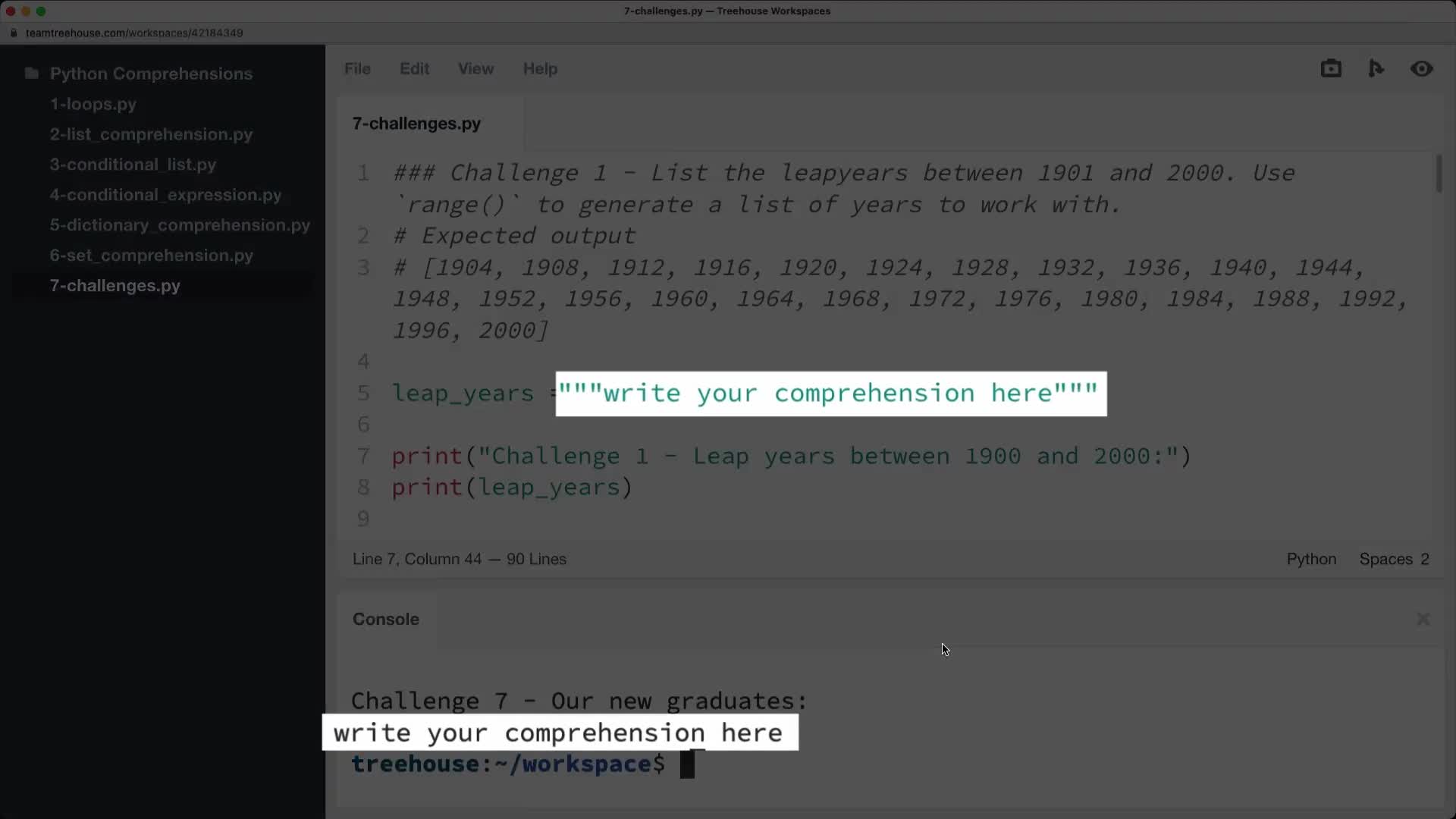Click the editor scrollbar on the right
1456x819 pixels.
(1439, 174)
